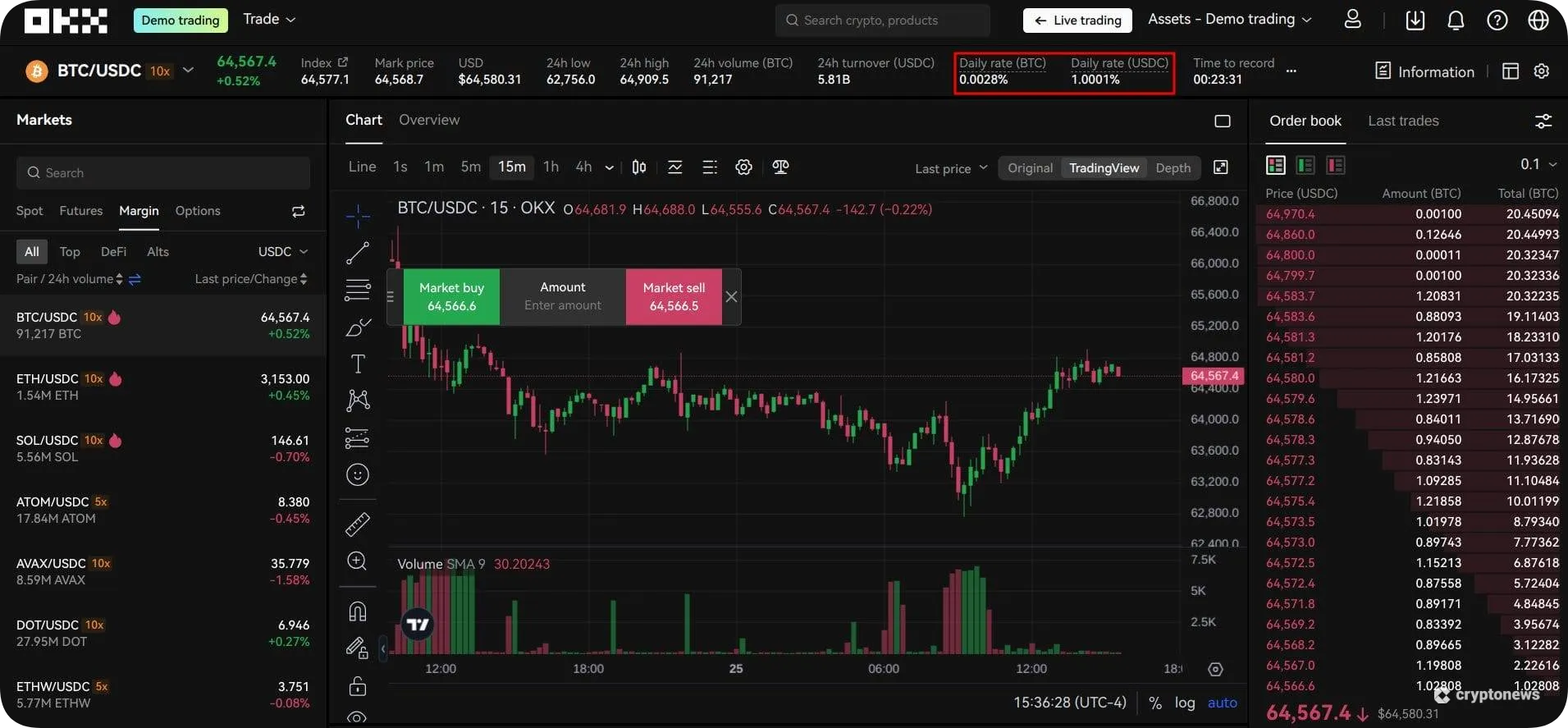Select the ruler measure tool
Viewport: 1568px width, 728px height.
358,524
